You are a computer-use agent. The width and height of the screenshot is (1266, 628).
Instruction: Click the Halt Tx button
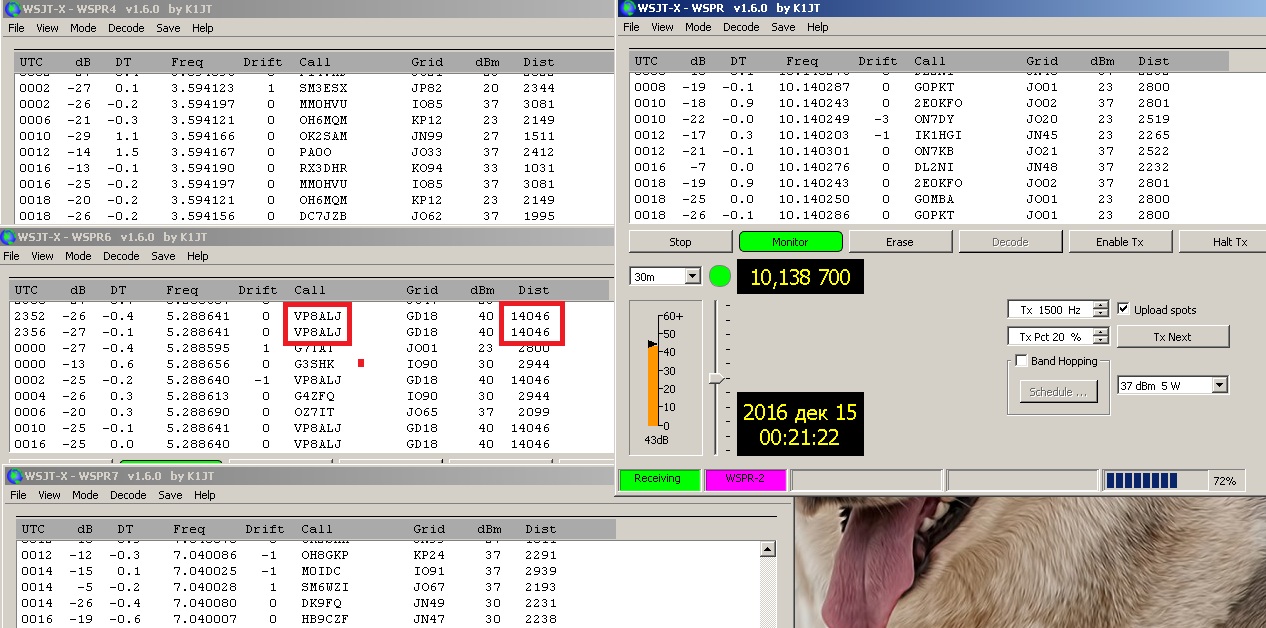point(1223,242)
